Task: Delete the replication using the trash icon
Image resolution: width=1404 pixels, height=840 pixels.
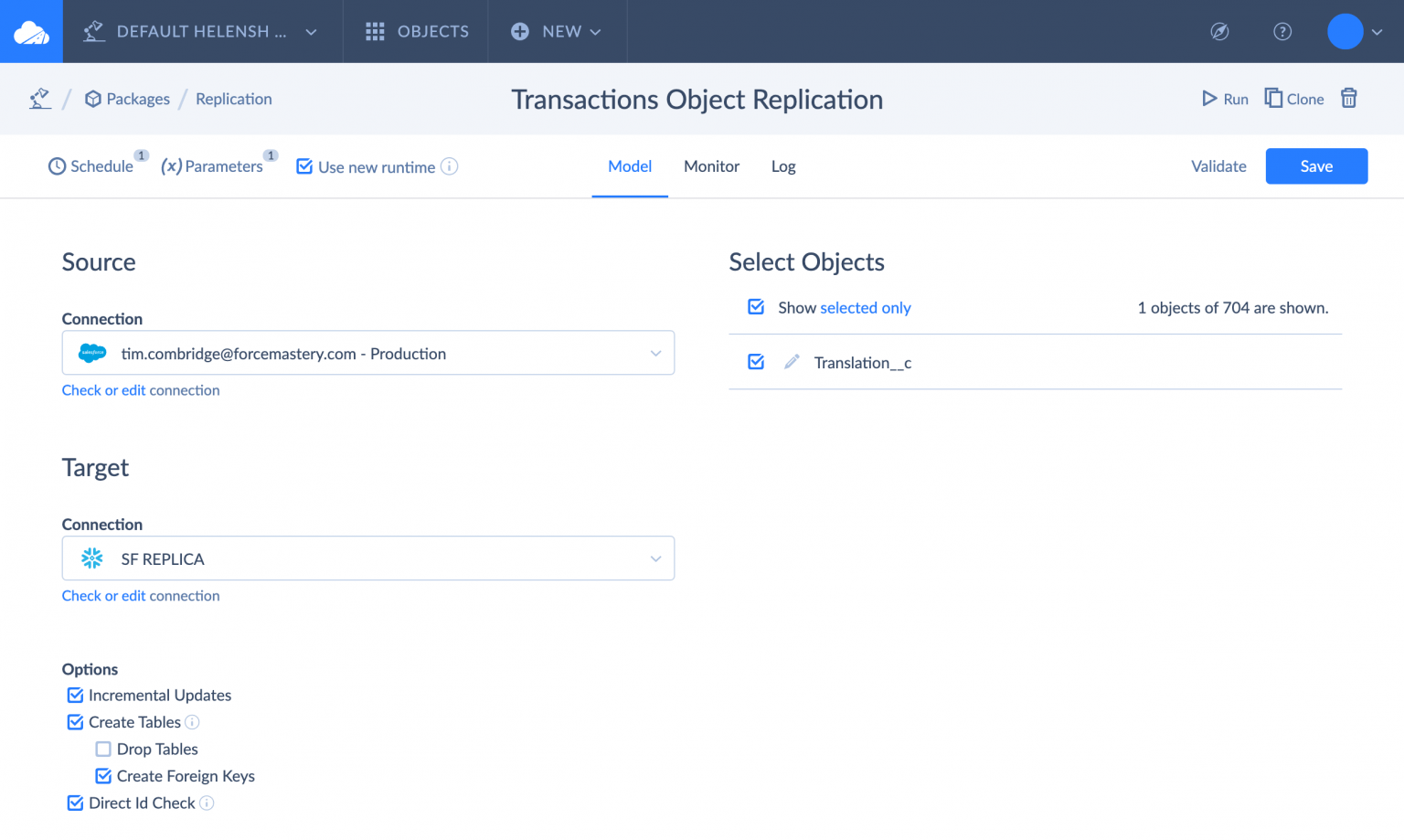Action: 1349,98
